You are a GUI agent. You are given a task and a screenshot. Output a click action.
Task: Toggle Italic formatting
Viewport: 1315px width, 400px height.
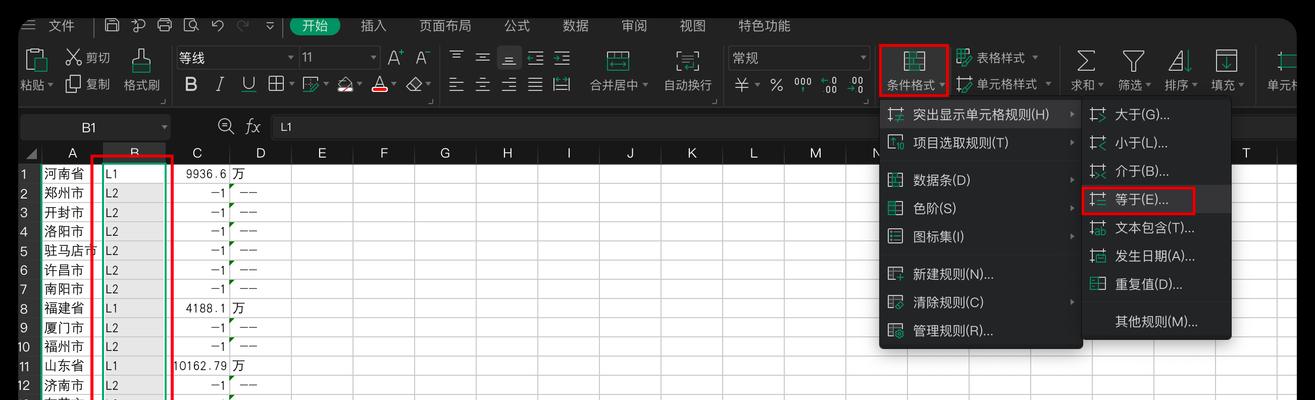[219, 85]
